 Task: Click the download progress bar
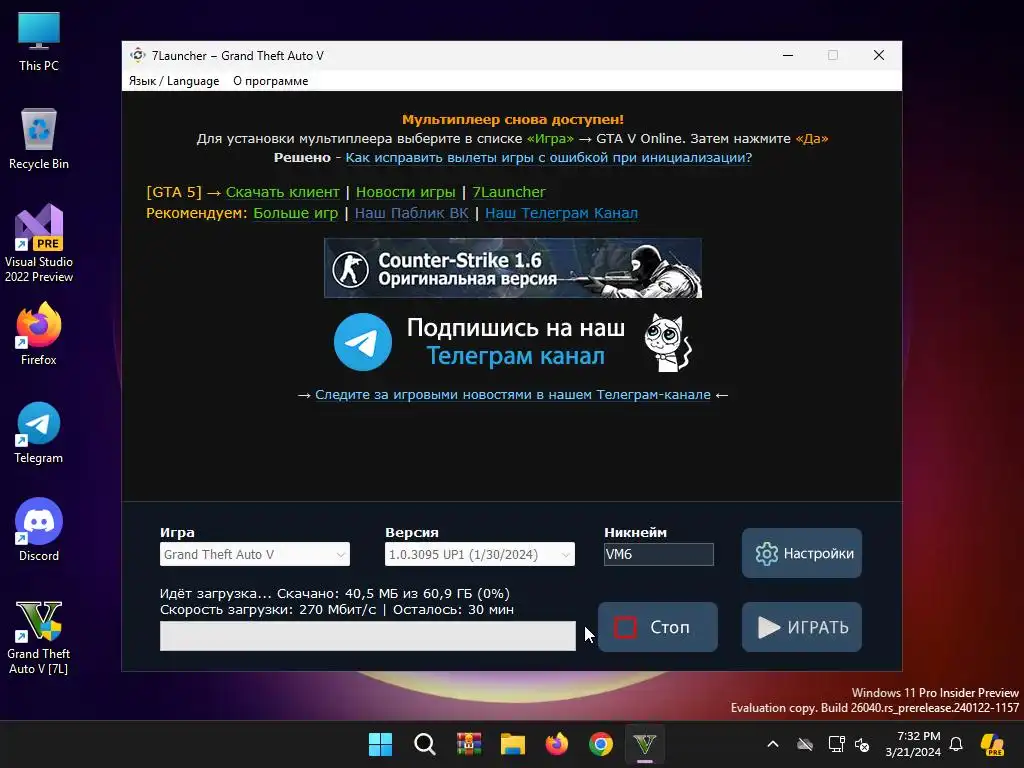point(368,635)
